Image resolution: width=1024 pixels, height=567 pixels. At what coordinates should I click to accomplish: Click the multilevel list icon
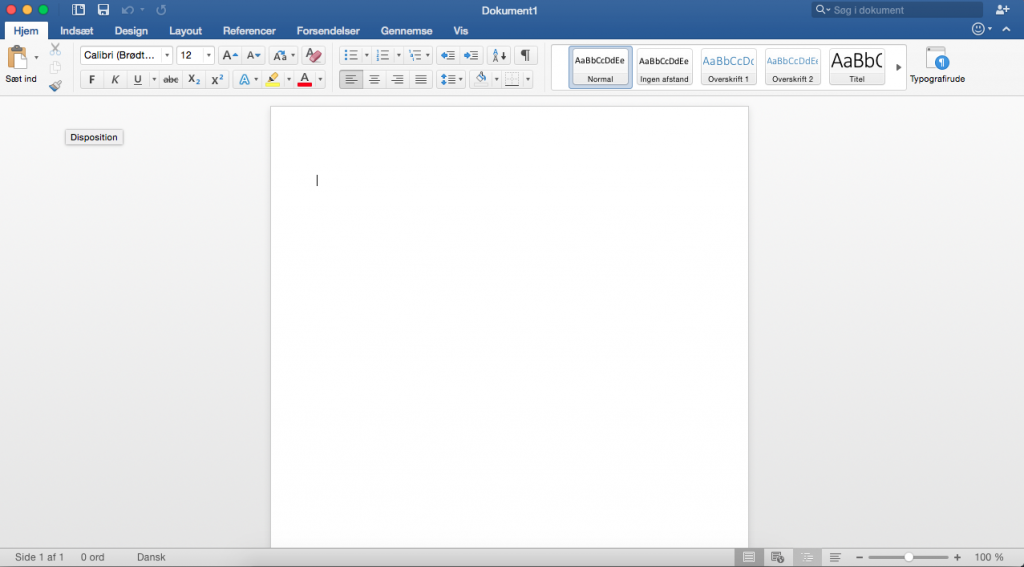pyautogui.click(x=415, y=56)
